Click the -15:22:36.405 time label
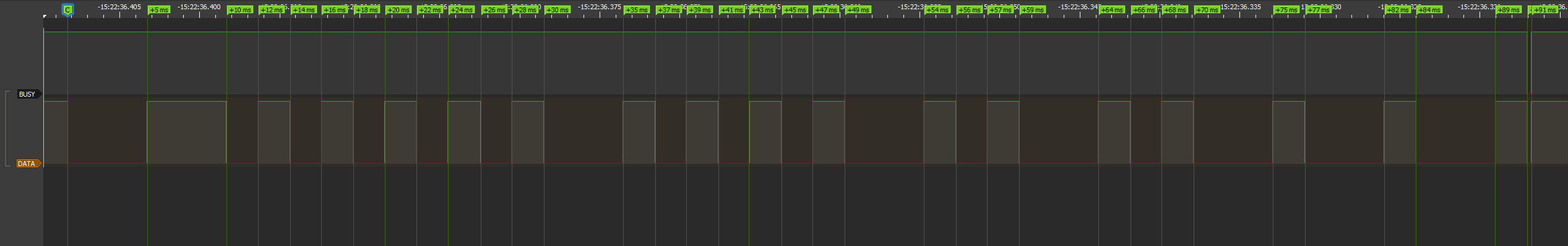Screen dimensions: 1568x246 coord(119,7)
